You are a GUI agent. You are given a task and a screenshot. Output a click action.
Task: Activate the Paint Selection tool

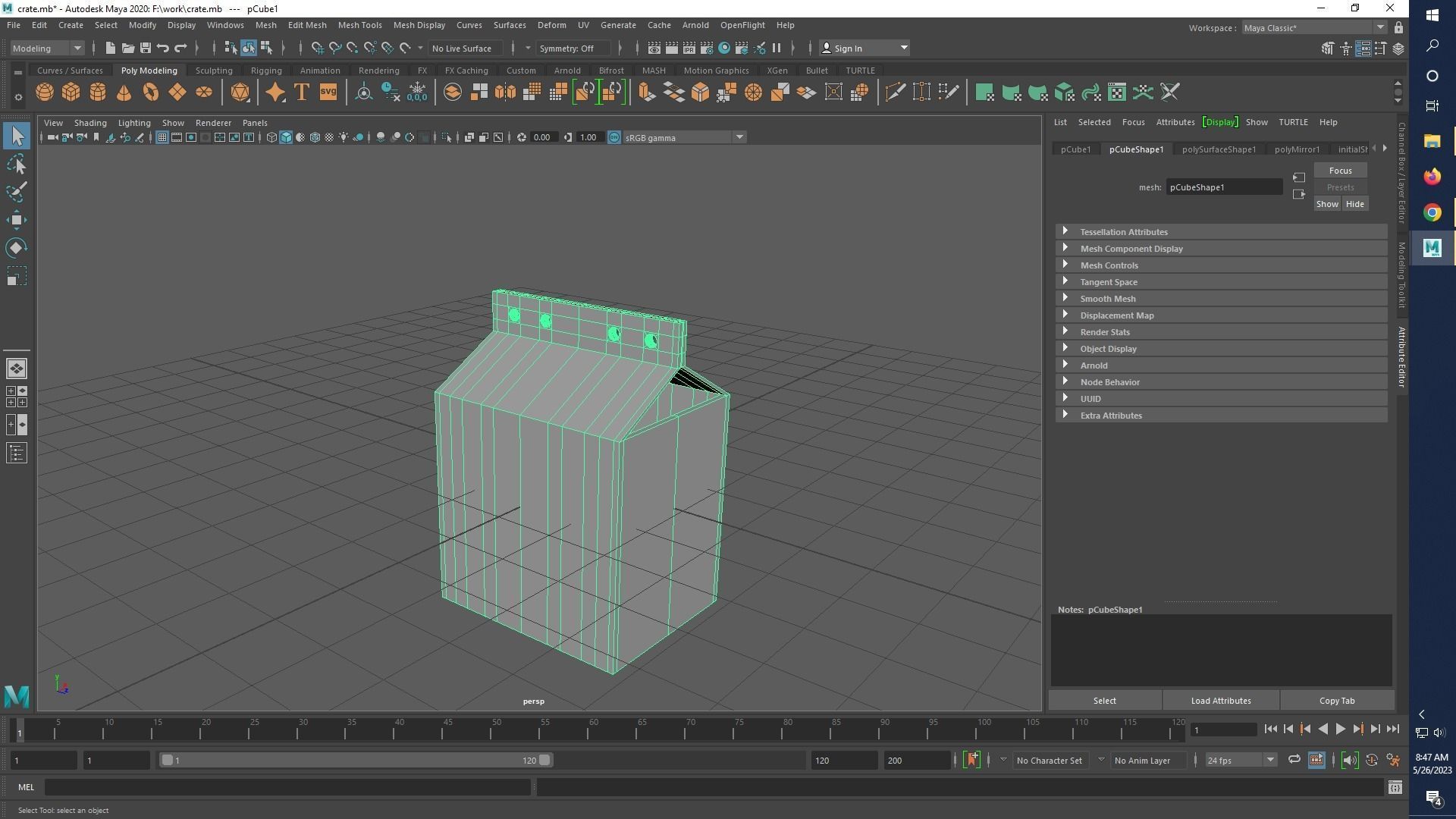tap(17, 192)
